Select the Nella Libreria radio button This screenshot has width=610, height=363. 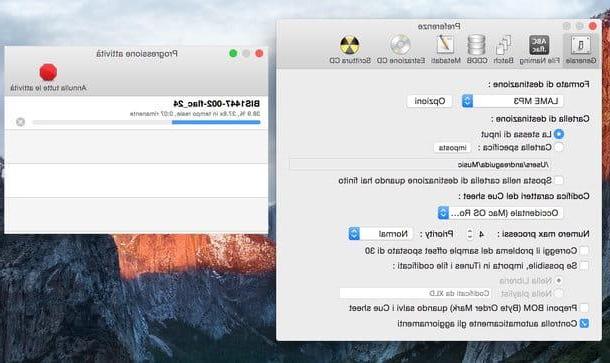[x=559, y=281]
